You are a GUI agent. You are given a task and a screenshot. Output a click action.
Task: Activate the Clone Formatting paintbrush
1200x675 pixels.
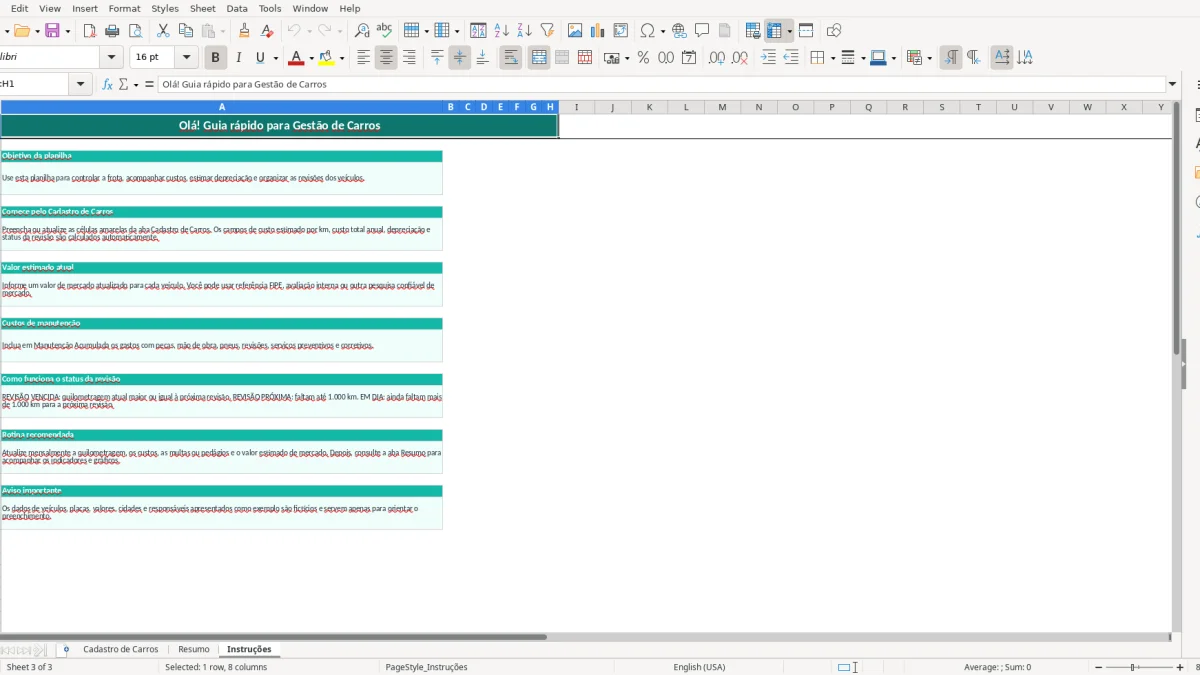pyautogui.click(x=245, y=31)
